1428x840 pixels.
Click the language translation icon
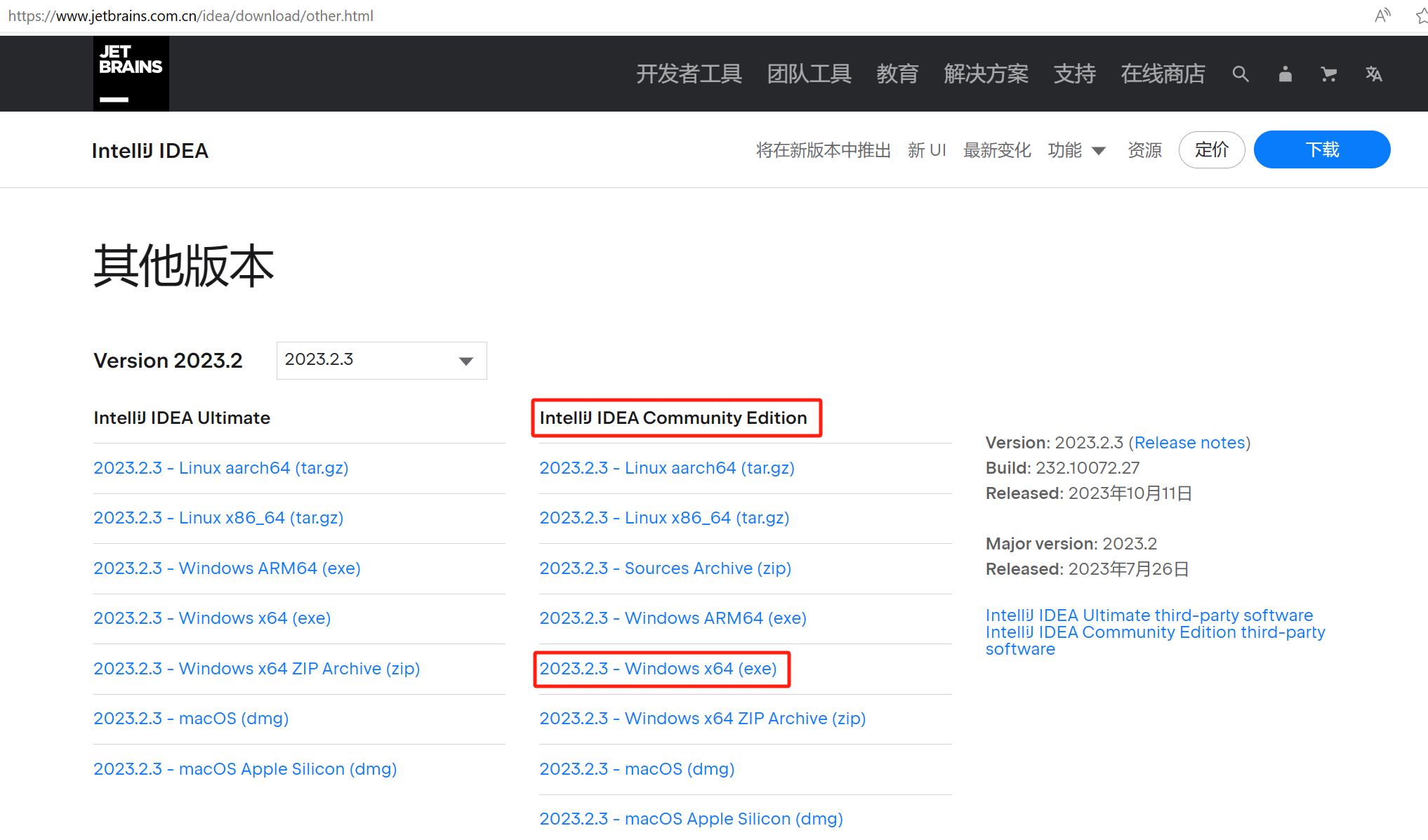(1374, 74)
